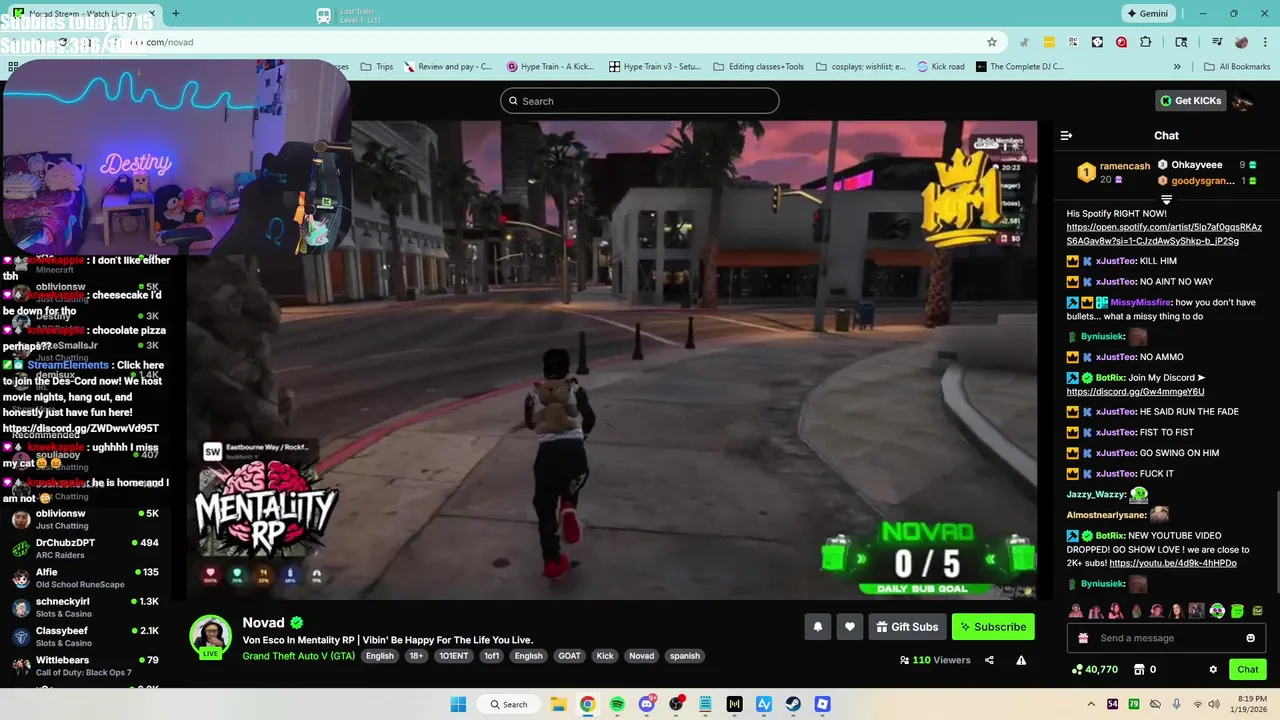Open the youtu.be video link in chat
The height and width of the screenshot is (720, 1280).
pos(1173,563)
